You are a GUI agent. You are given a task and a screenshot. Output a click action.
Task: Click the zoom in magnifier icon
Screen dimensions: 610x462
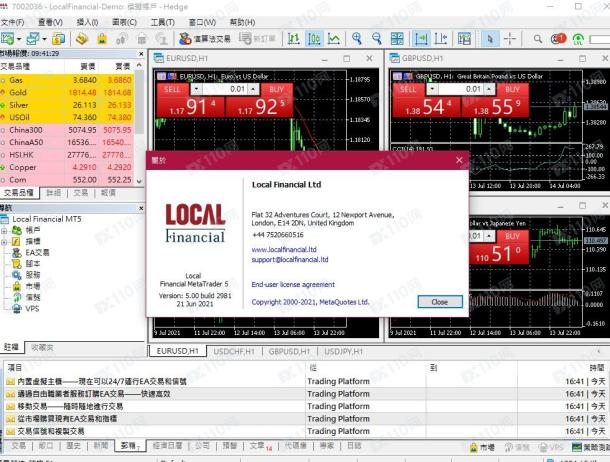click(x=357, y=38)
